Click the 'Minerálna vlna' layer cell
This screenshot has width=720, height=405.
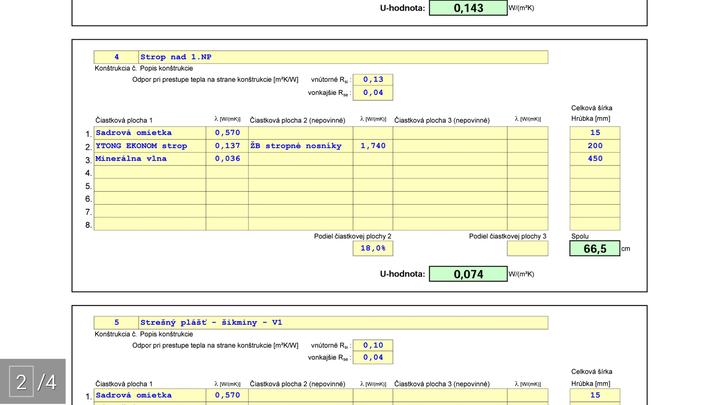(x=150, y=159)
